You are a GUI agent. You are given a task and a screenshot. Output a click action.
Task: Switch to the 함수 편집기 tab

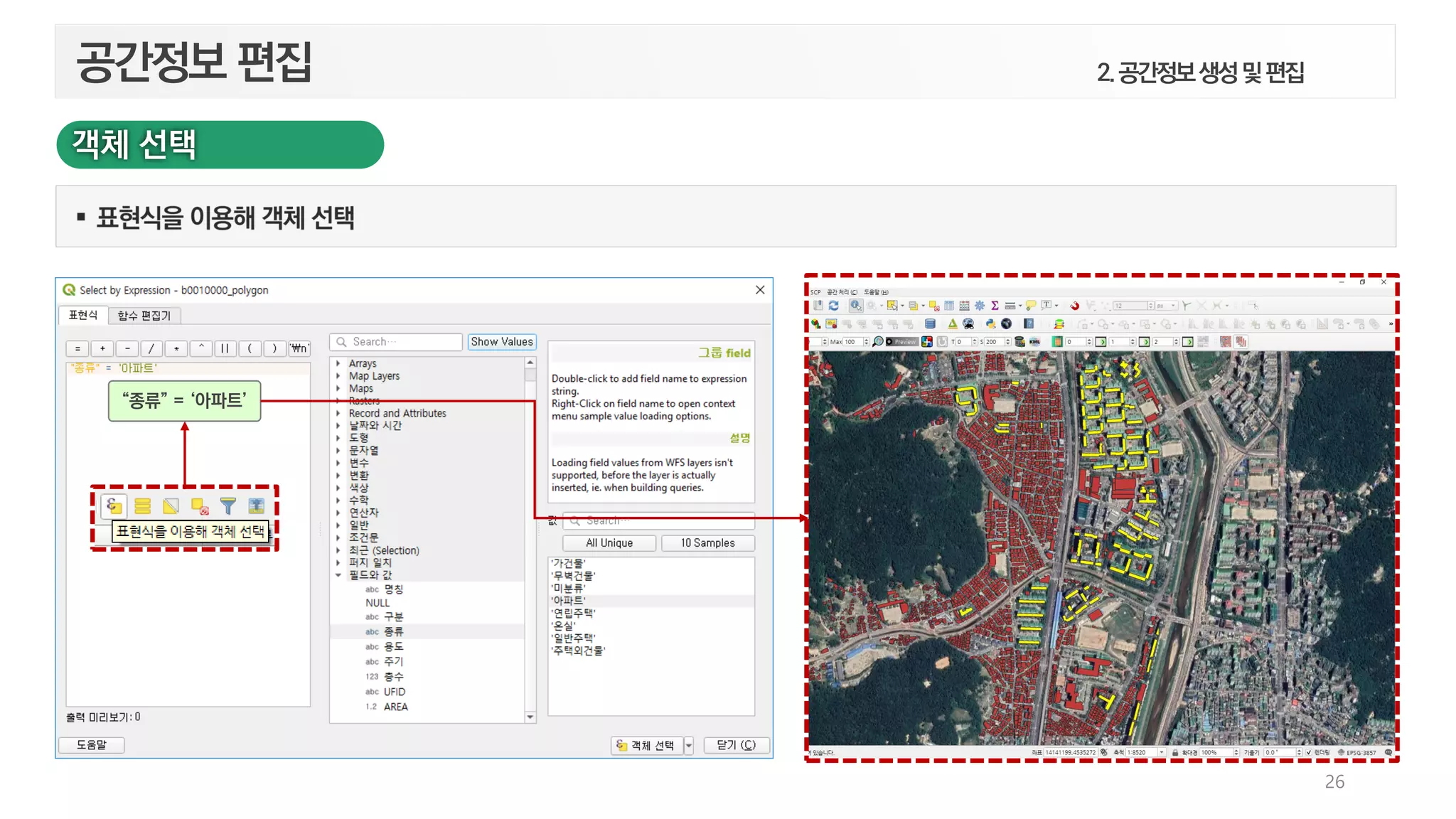[144, 316]
